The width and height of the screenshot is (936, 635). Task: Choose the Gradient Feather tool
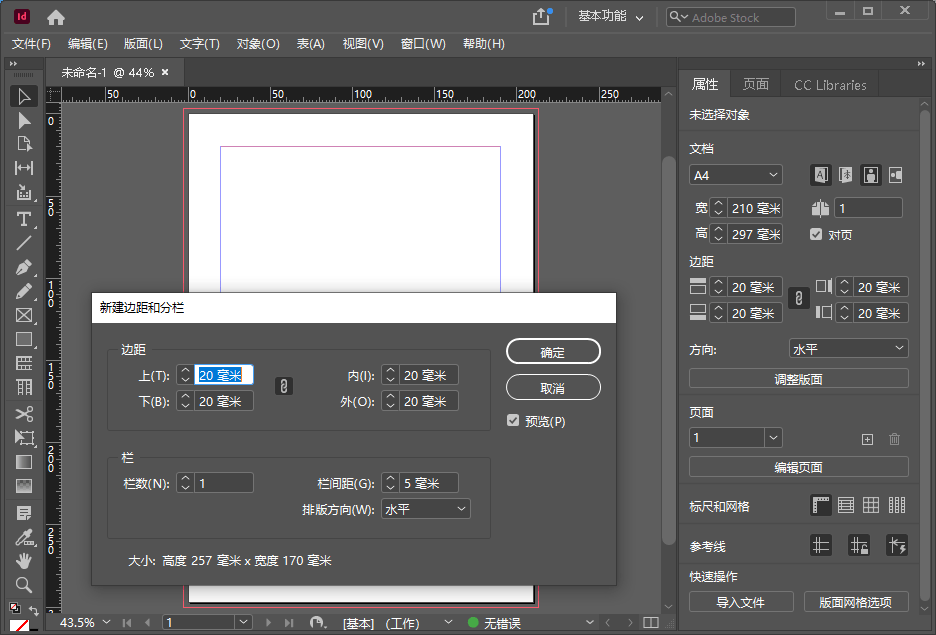click(24, 486)
